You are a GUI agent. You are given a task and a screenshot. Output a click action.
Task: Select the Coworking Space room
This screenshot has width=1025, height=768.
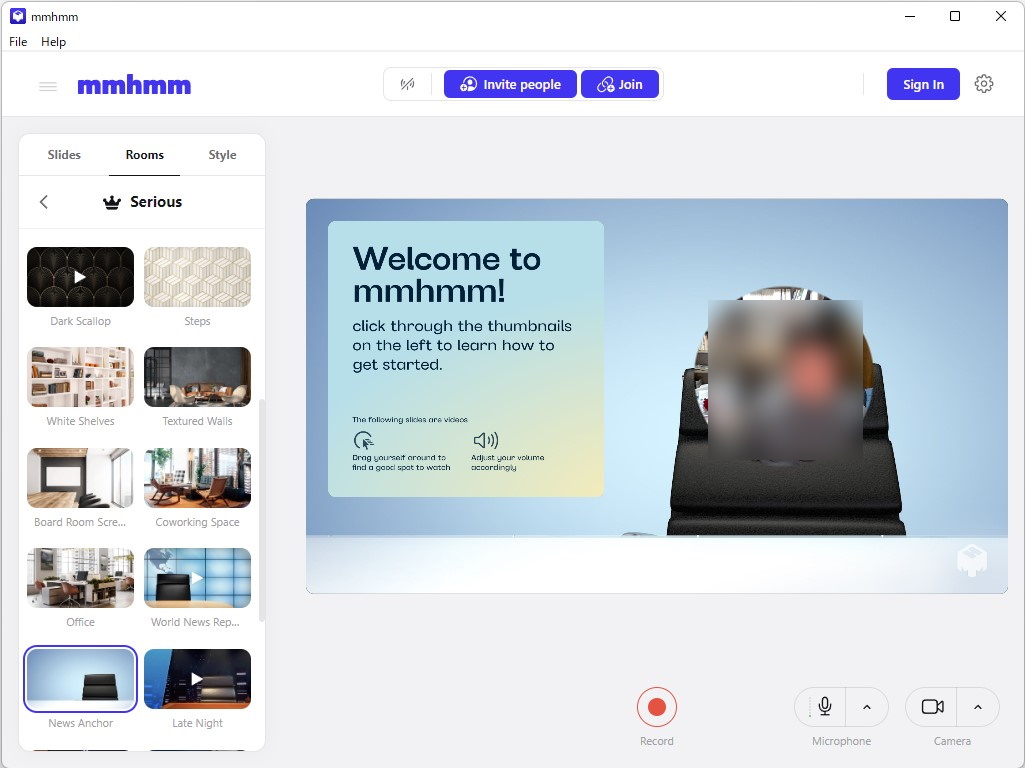click(x=197, y=478)
